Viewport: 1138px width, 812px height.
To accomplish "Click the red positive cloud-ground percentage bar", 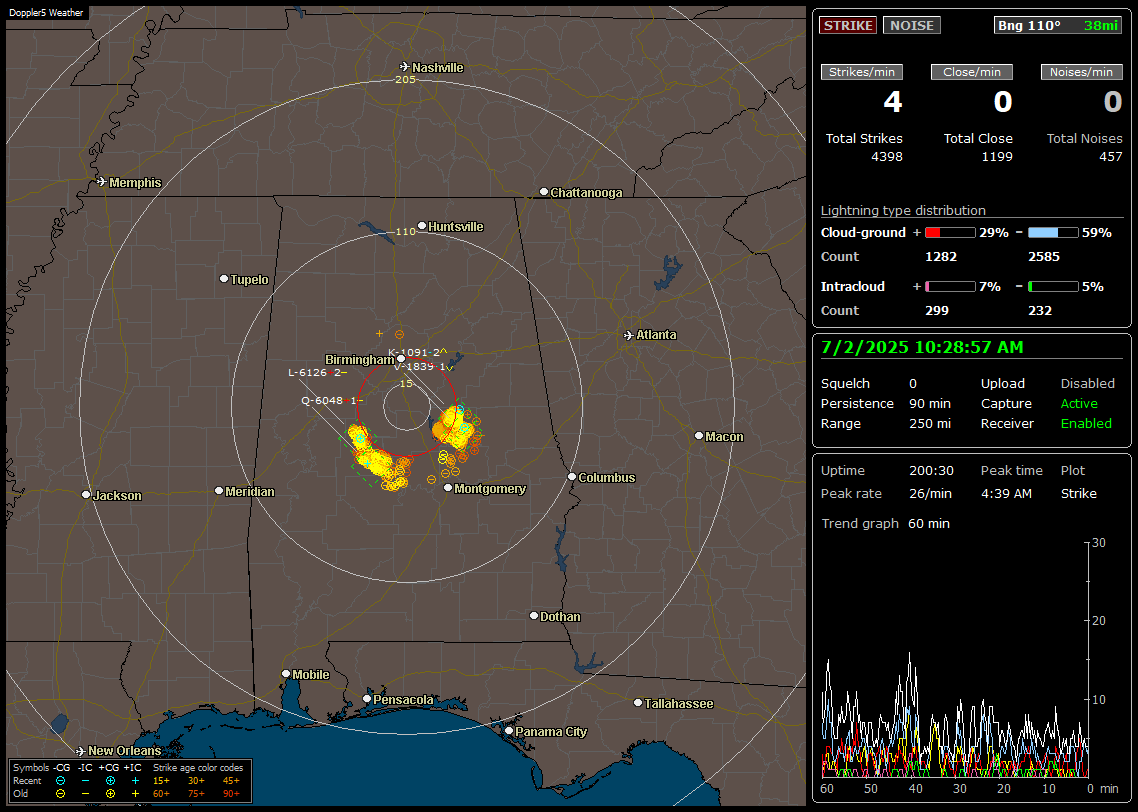I will 950,232.
